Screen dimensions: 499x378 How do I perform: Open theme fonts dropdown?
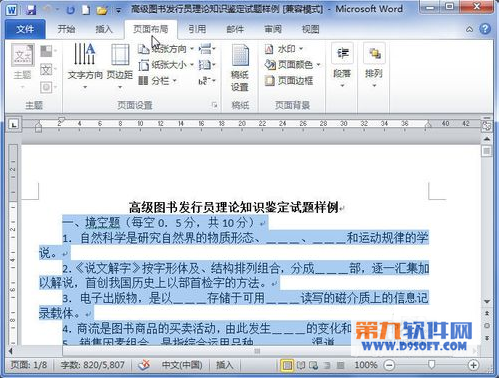point(48,70)
